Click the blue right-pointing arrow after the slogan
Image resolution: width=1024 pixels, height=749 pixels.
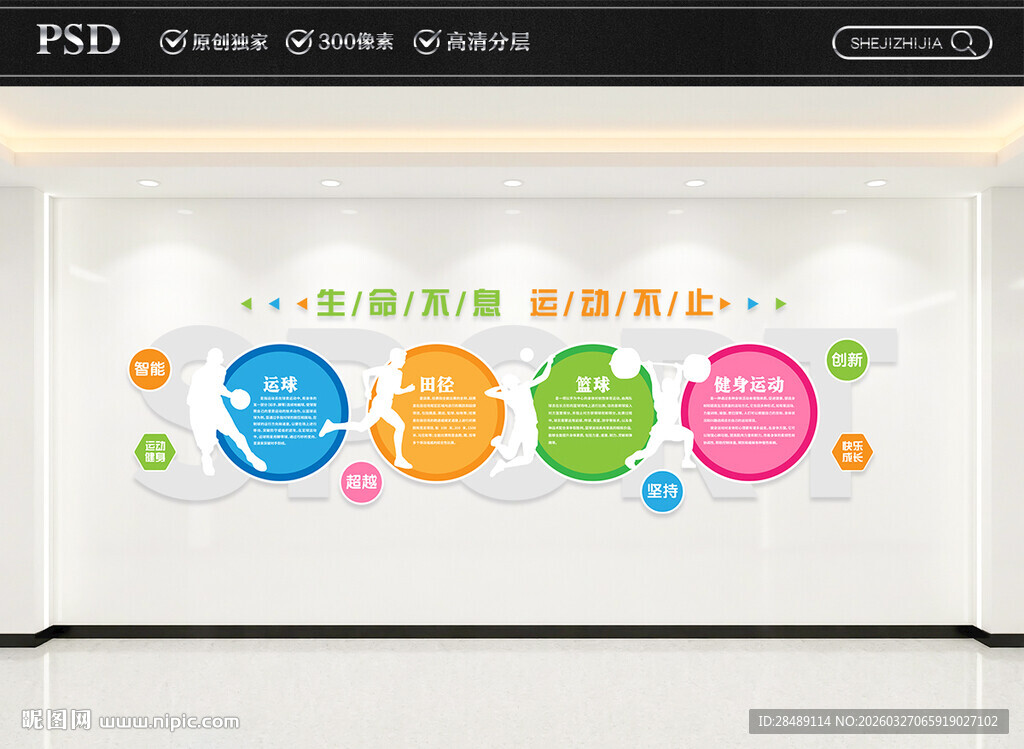click(x=753, y=304)
